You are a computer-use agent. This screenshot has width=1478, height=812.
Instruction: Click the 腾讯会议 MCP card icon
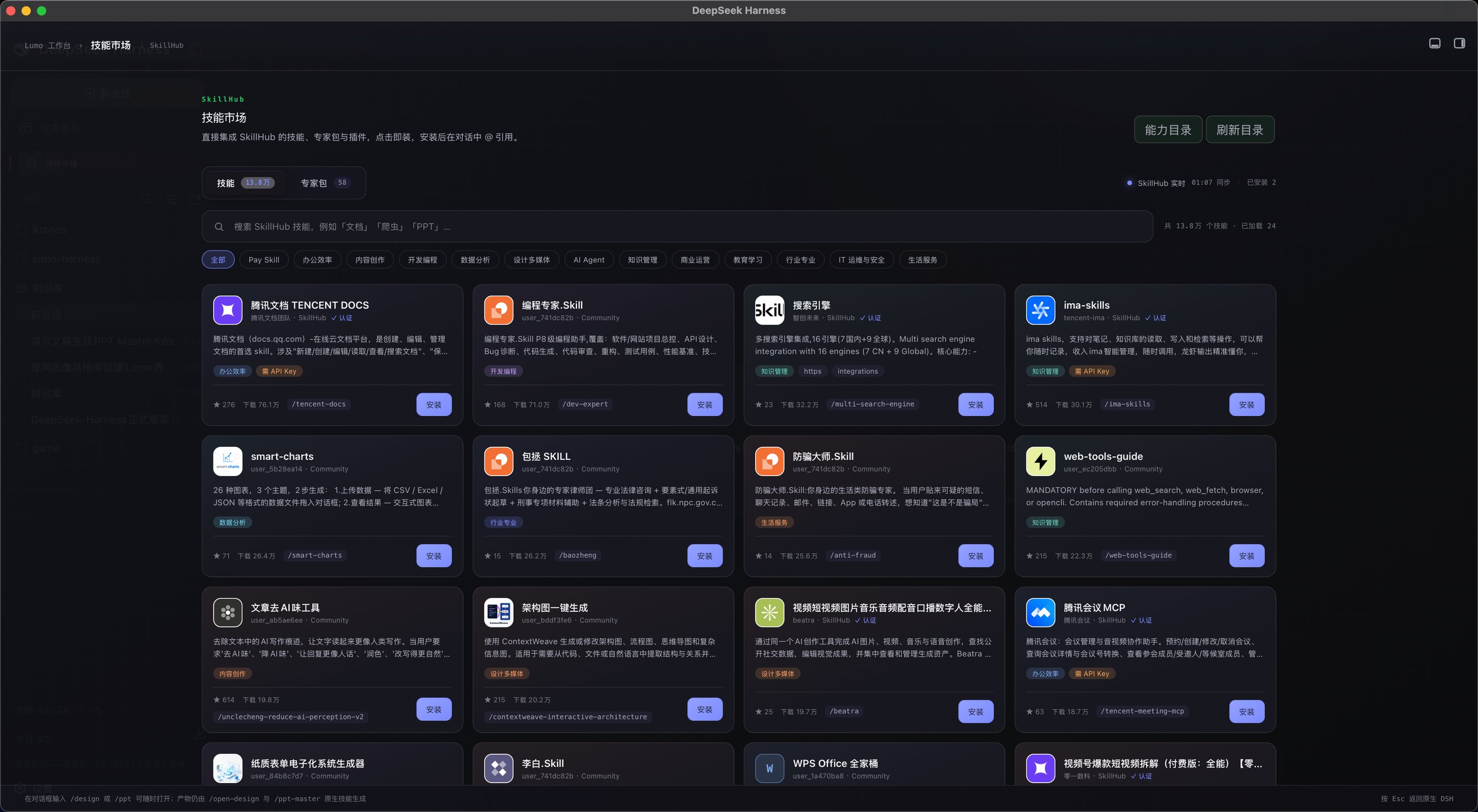pyautogui.click(x=1040, y=613)
